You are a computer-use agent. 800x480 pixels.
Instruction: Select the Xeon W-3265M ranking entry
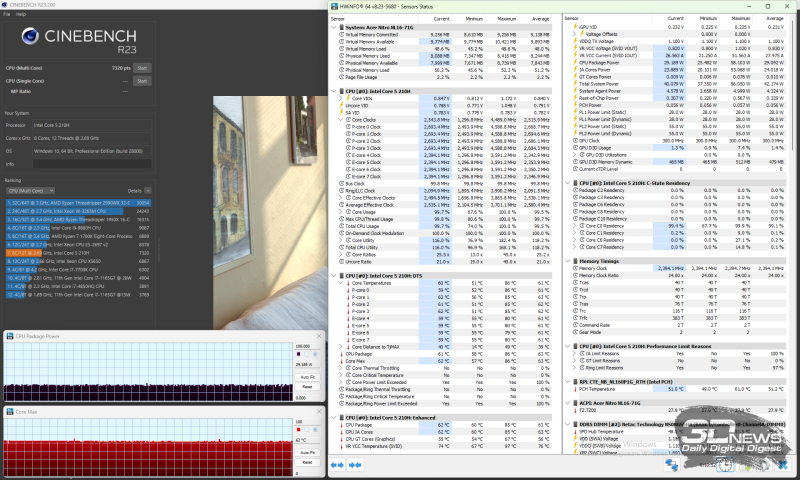[x=79, y=211]
